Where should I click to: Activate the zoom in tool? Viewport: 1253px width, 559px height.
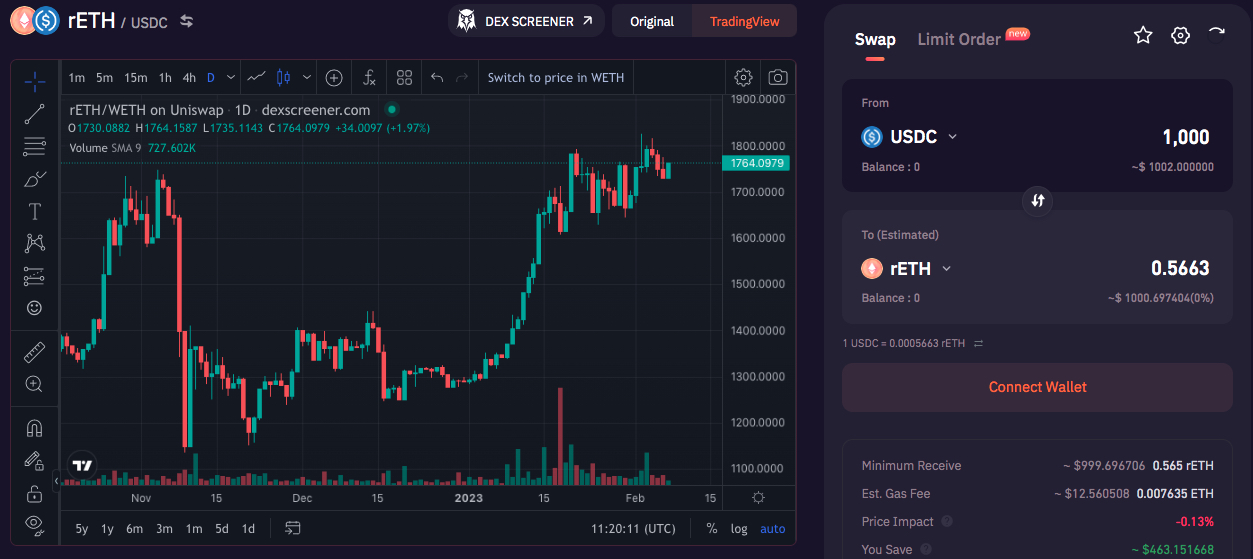pyautogui.click(x=34, y=384)
